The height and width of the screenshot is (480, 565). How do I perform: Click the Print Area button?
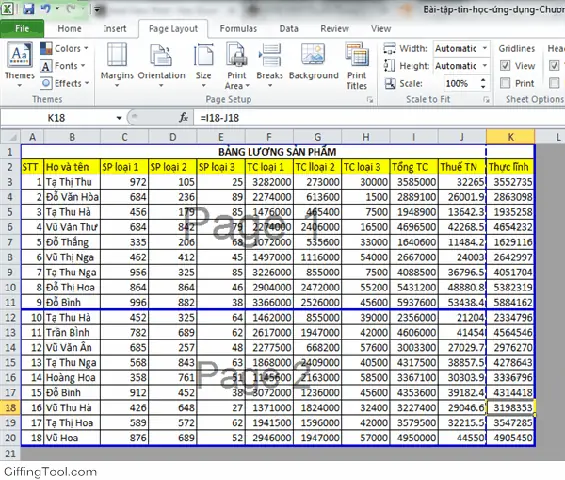click(x=237, y=66)
